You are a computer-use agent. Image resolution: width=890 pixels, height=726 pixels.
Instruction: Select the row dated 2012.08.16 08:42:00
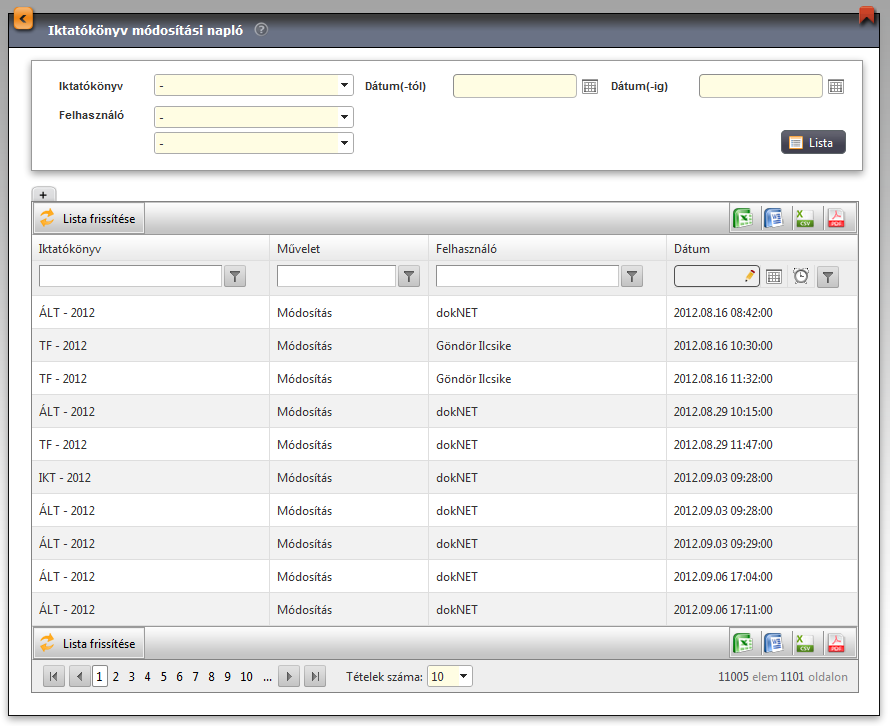pos(445,313)
